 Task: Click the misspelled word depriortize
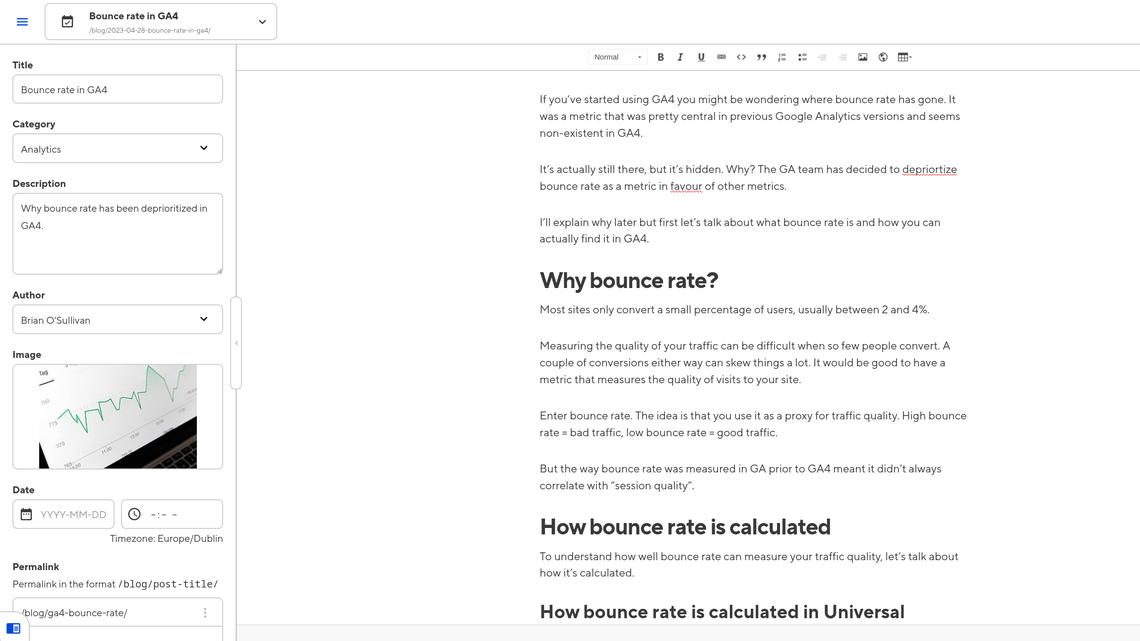[929, 169]
